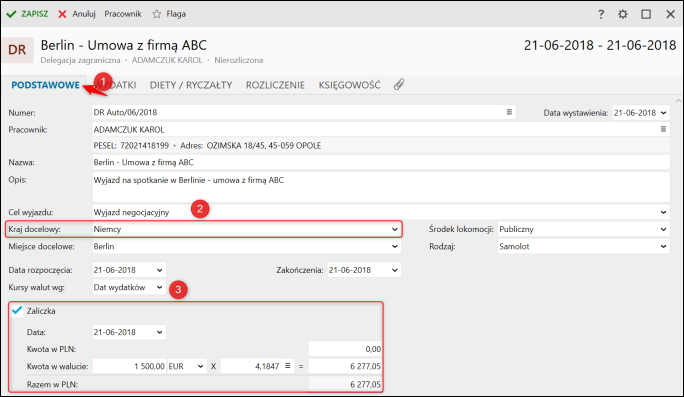The width and height of the screenshot is (684, 397).
Task: Click the Kwota w walucie amount 1 500,00
Action: tap(130, 366)
